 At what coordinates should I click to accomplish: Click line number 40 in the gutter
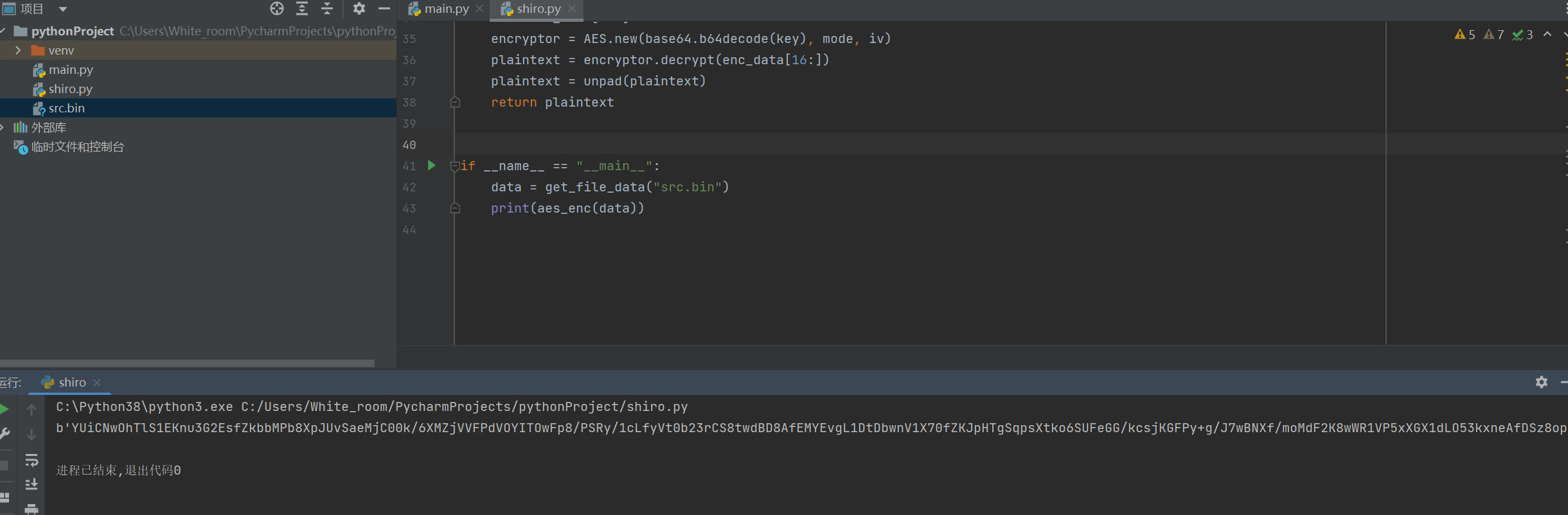409,145
